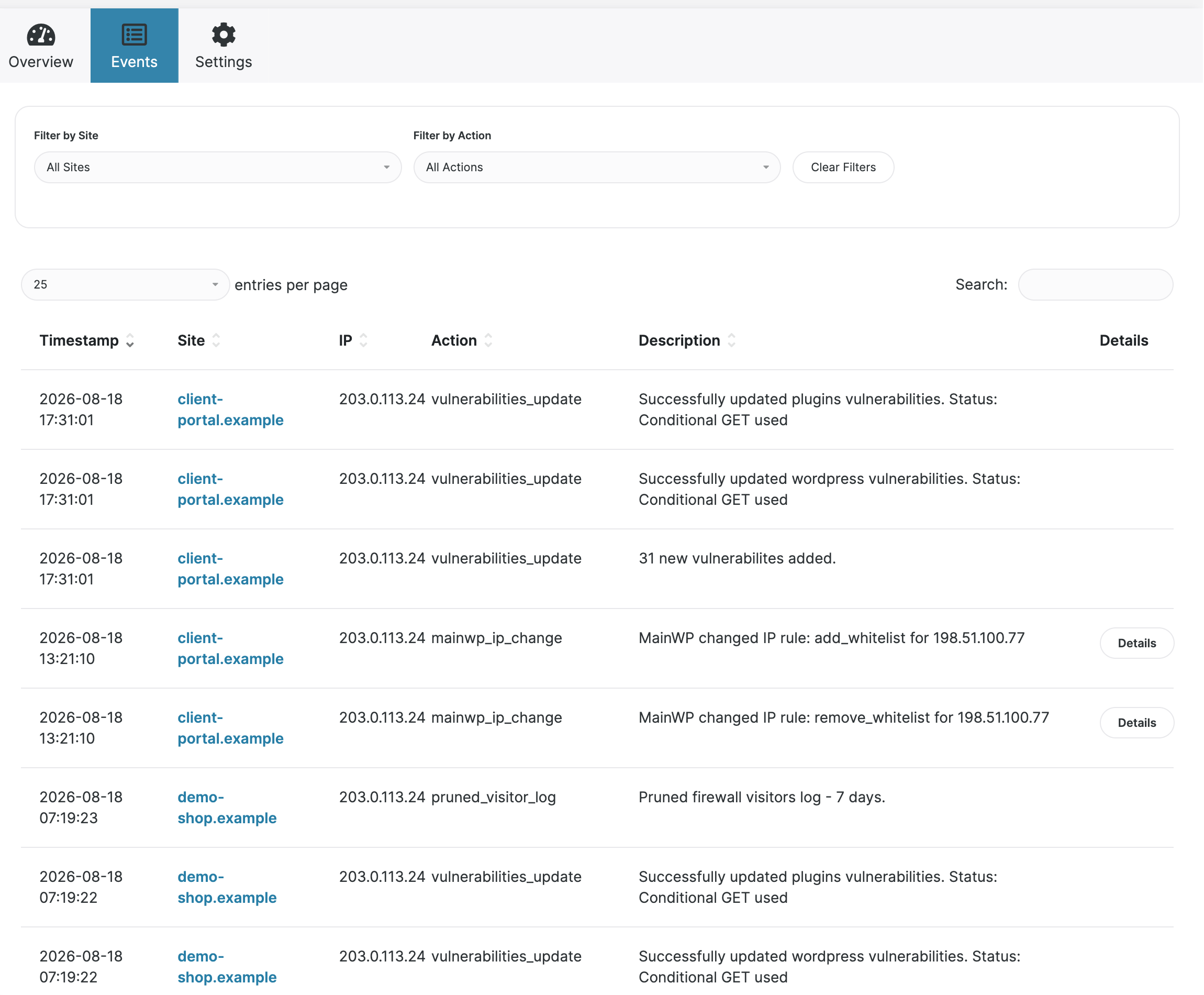Click the timestamp 2026-08-18 07:19:23
Viewport: 1204px width, 995px height.
point(81,808)
